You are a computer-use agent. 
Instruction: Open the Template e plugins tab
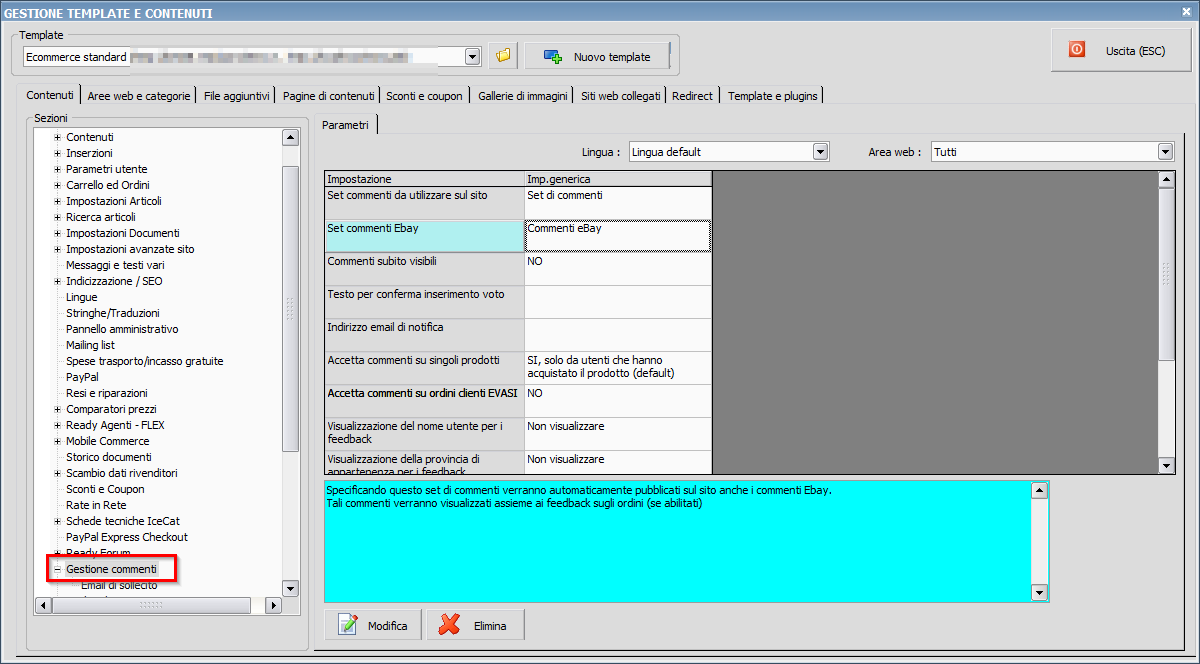click(x=773, y=96)
